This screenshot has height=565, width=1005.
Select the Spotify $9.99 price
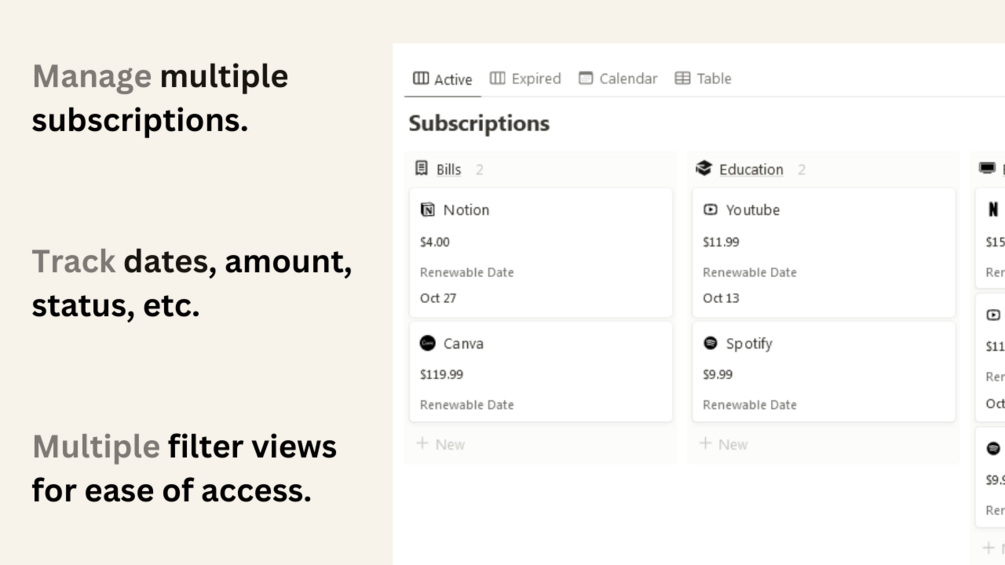717,374
